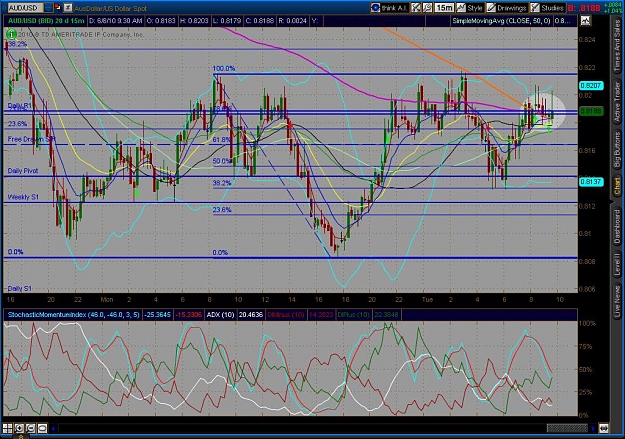This screenshot has height=439, width=625.
Task: Click the H: 0.8203 high value
Action: coord(194,21)
